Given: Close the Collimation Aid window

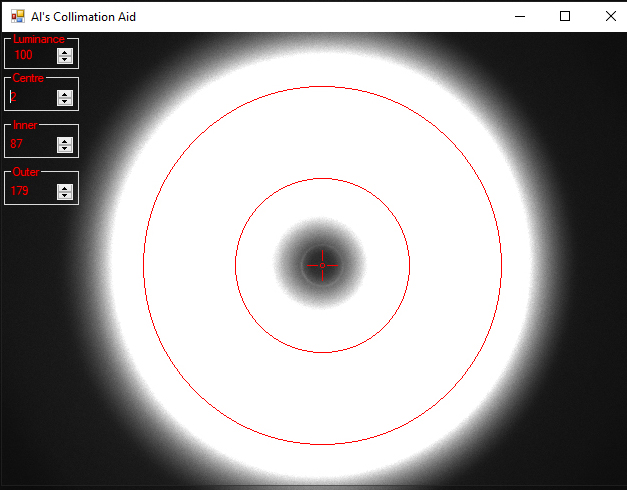Looking at the screenshot, I should click(611, 16).
